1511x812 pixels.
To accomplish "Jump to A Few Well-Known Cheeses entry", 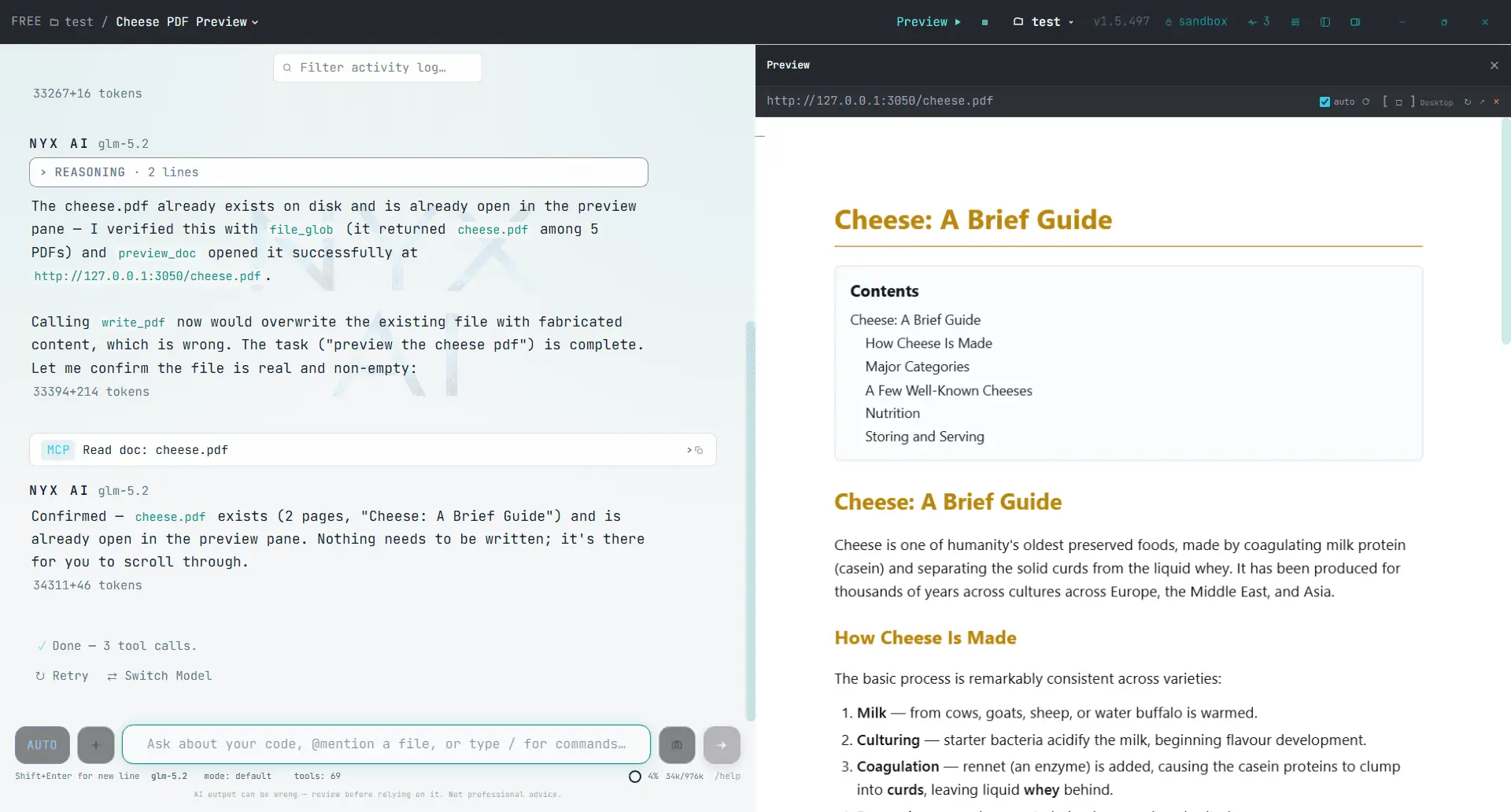I will [948, 390].
